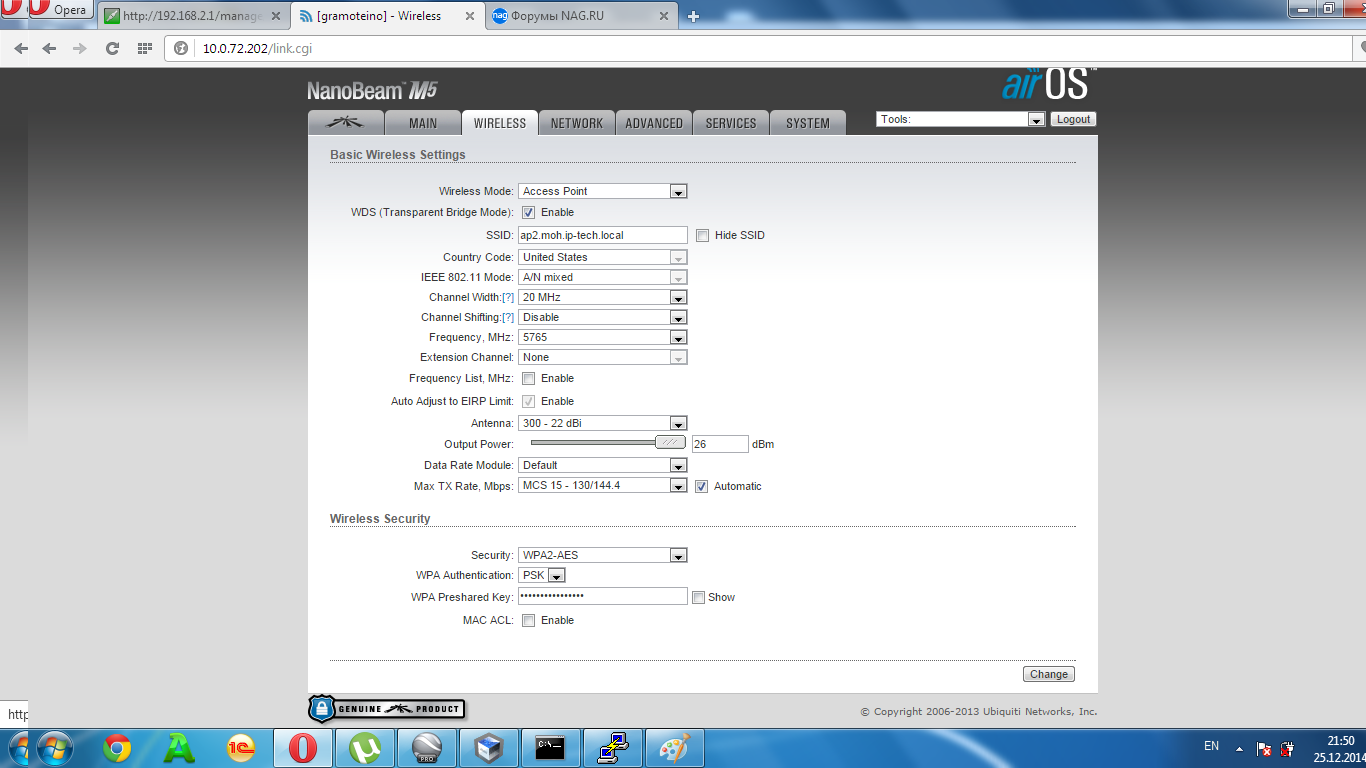Open the Windows Start menu

(x=53, y=747)
